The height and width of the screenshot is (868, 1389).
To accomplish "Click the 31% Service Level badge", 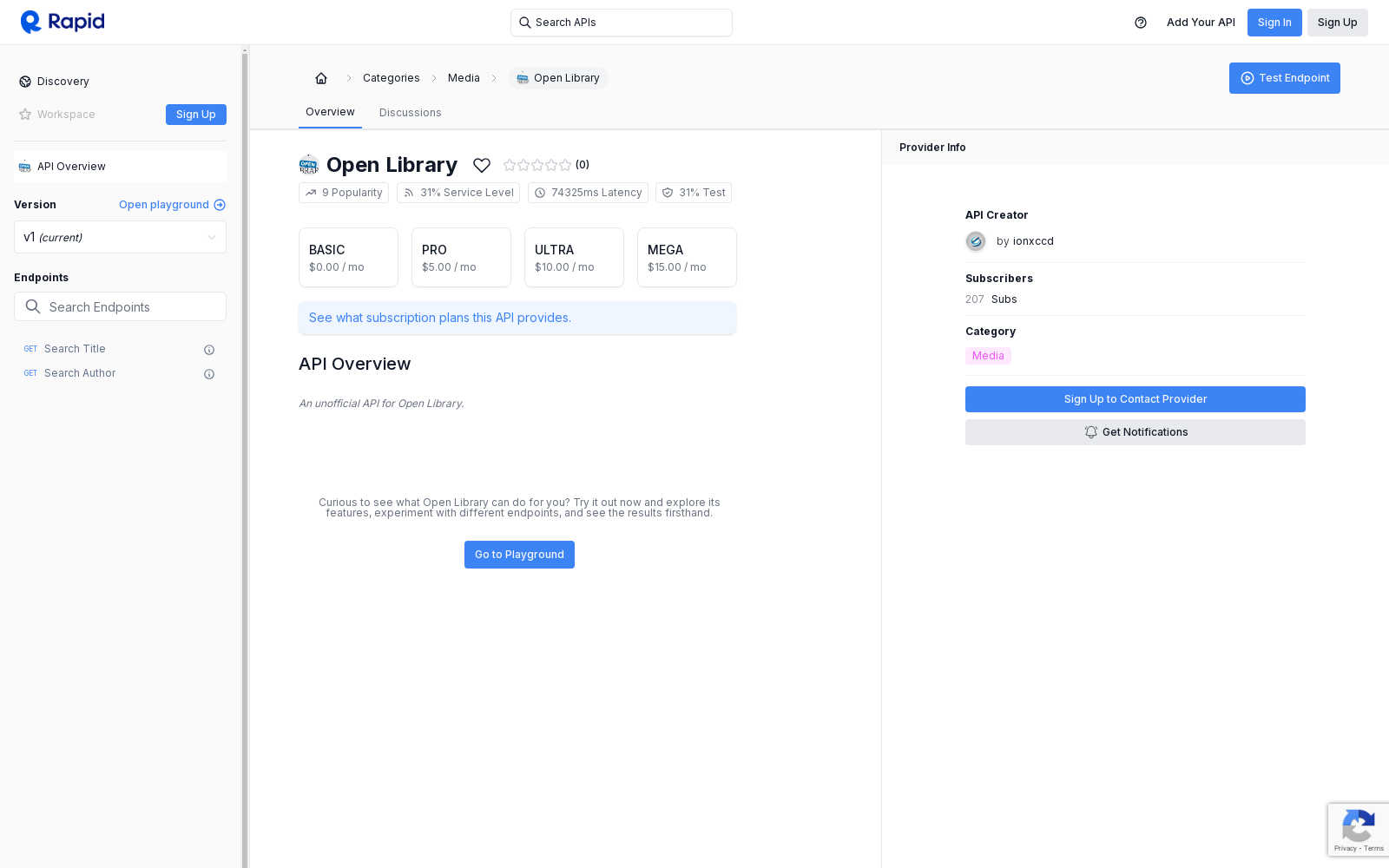I will (x=458, y=193).
